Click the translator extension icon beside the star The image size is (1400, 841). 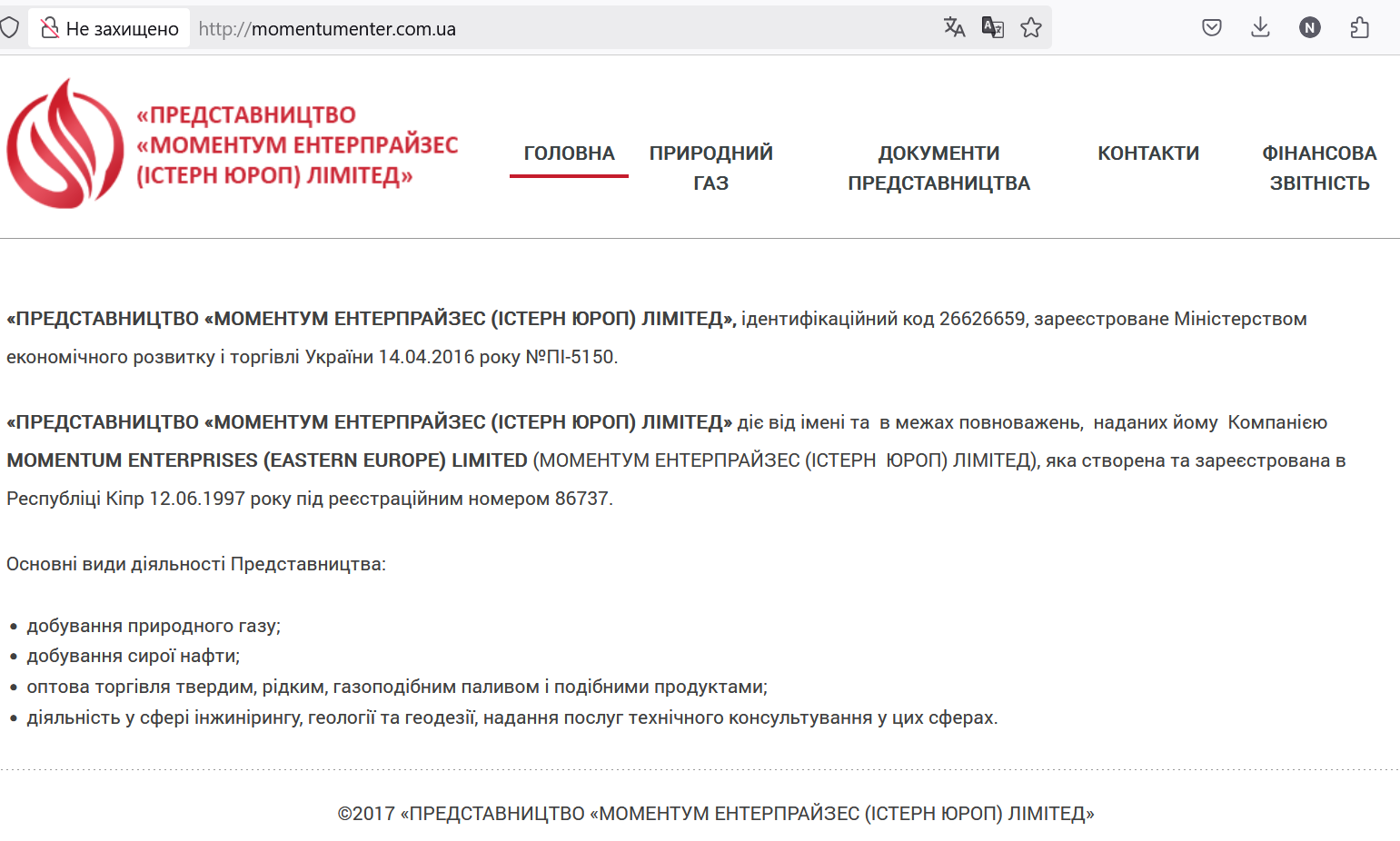coord(993,27)
